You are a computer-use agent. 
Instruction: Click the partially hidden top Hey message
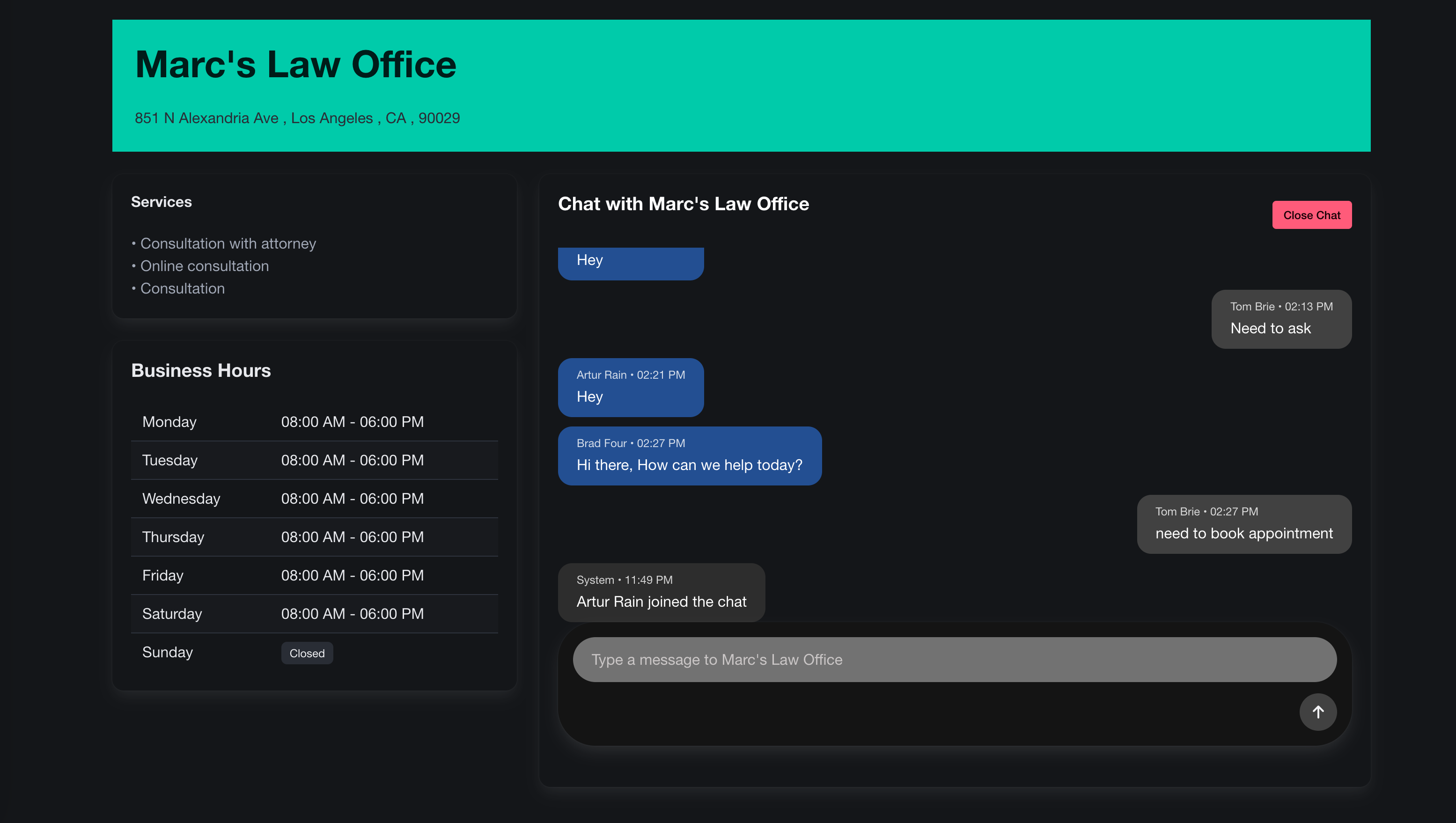[630, 262]
